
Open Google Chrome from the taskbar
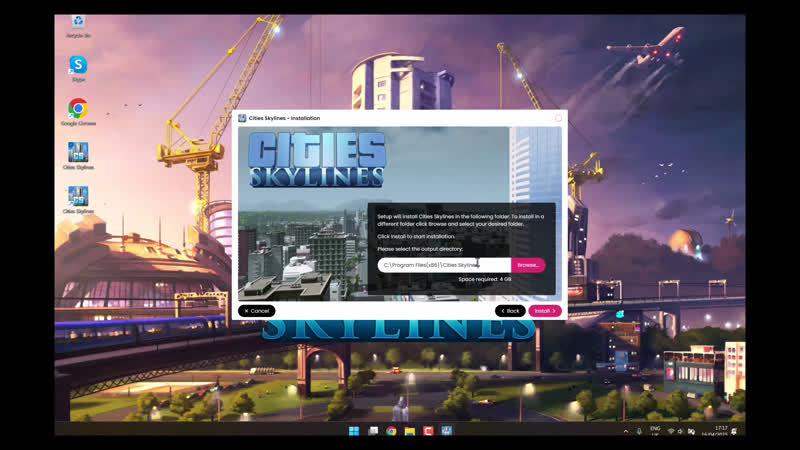click(x=391, y=431)
